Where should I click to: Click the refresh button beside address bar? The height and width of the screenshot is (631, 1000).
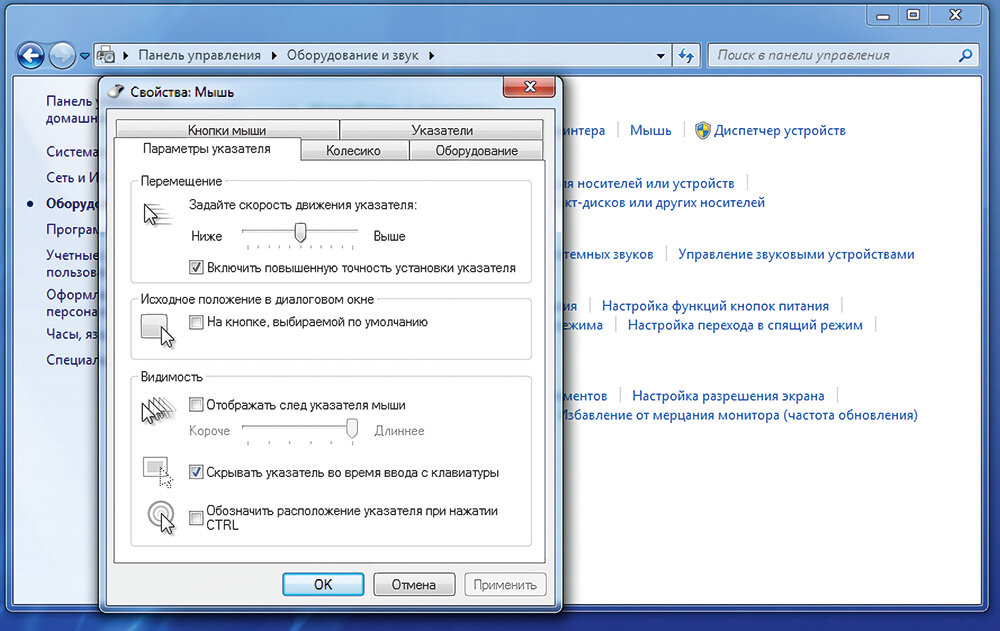686,56
